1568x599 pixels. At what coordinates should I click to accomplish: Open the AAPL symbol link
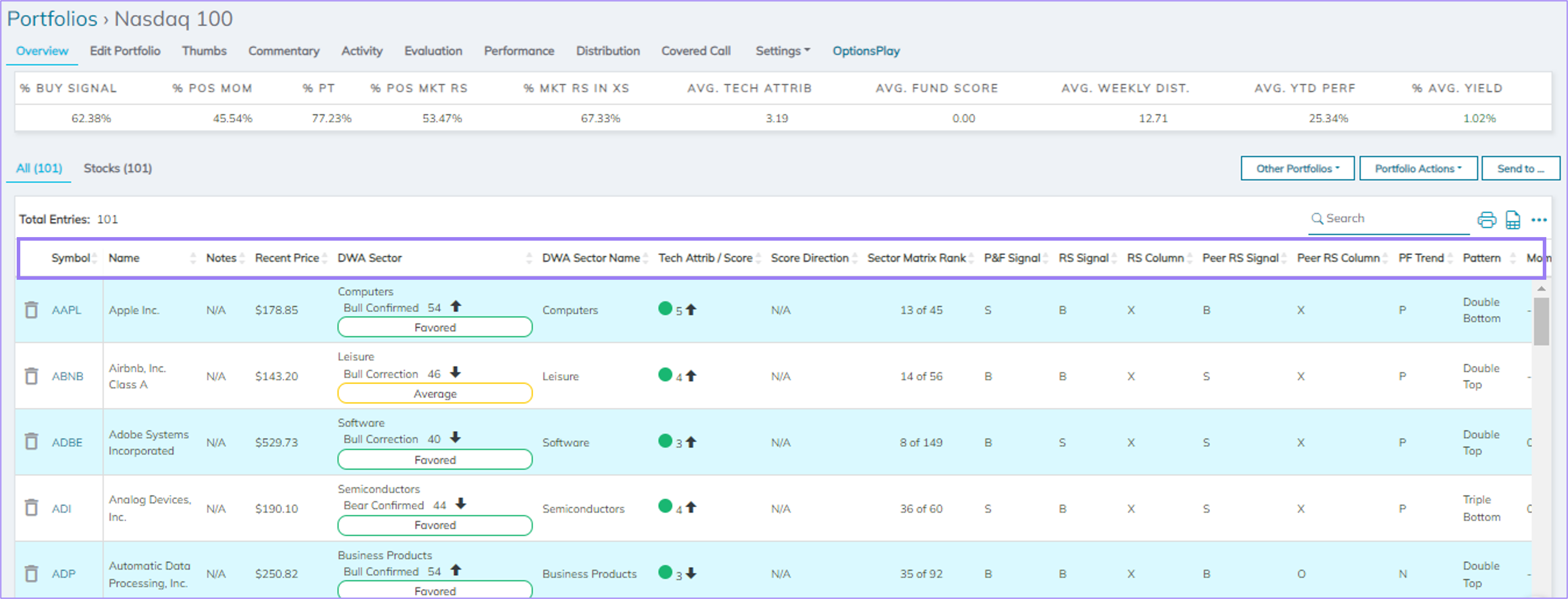(67, 310)
